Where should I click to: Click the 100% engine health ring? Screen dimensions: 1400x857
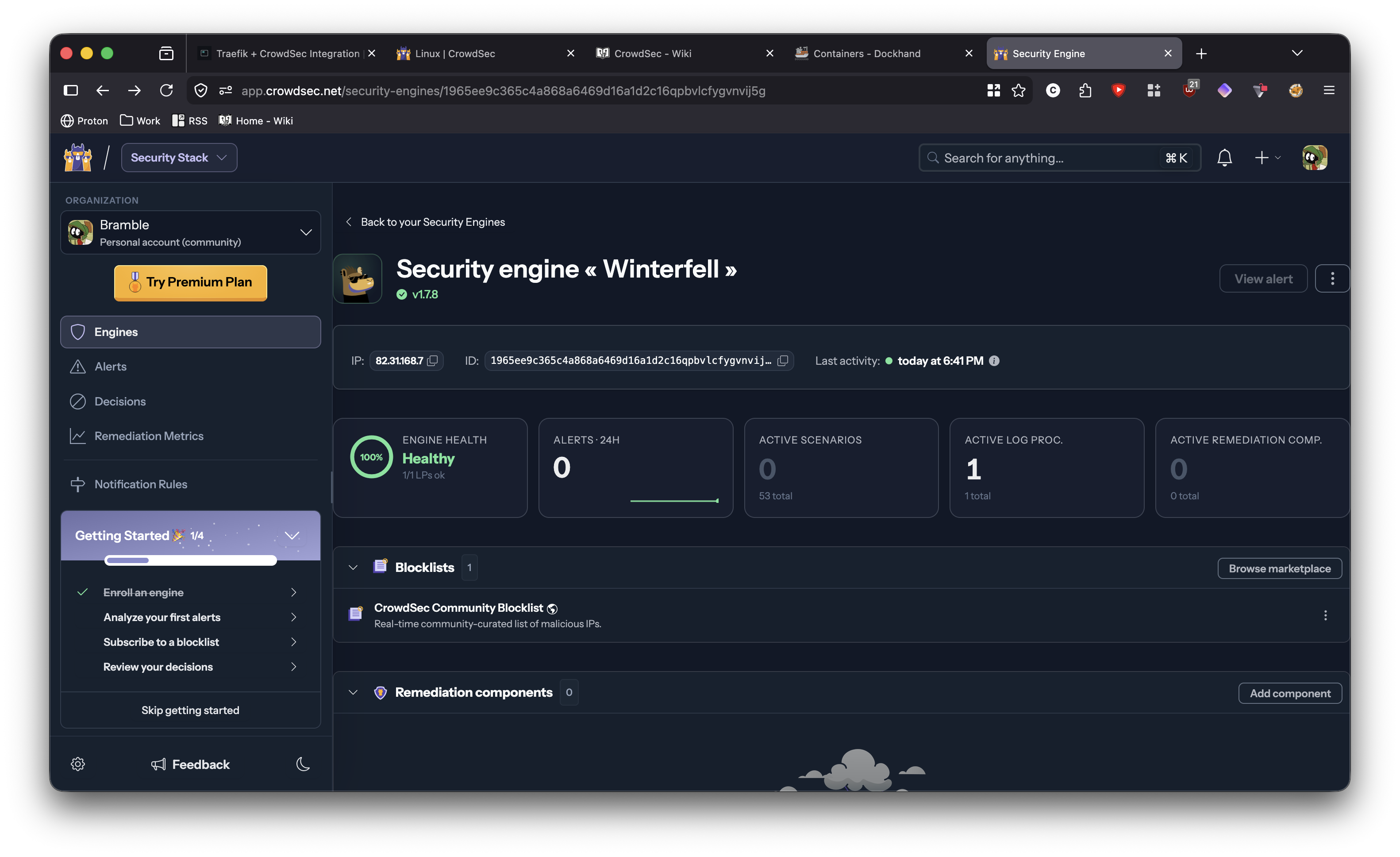371,457
